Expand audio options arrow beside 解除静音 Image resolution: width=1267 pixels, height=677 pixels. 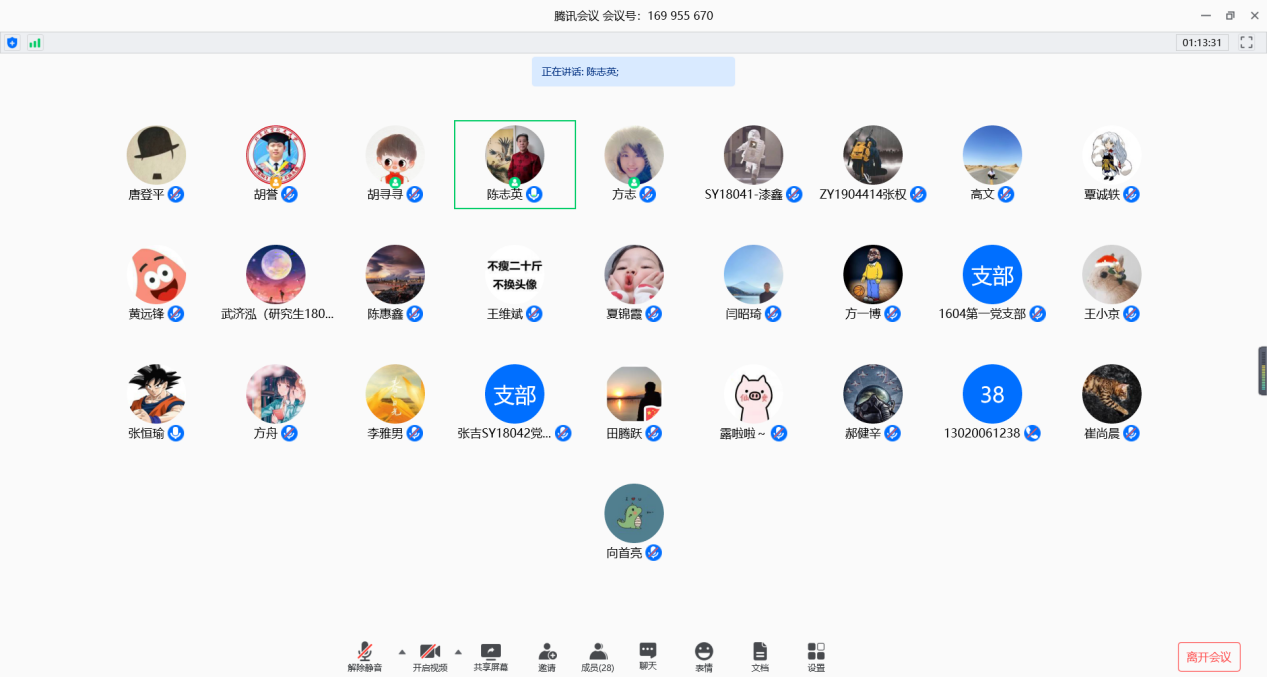tap(402, 651)
